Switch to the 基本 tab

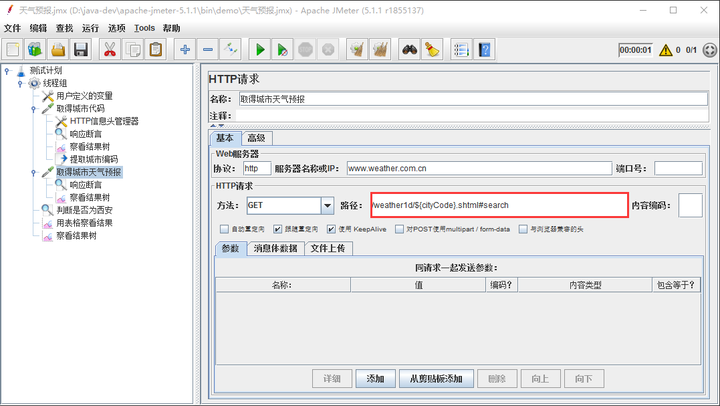[x=225, y=138]
